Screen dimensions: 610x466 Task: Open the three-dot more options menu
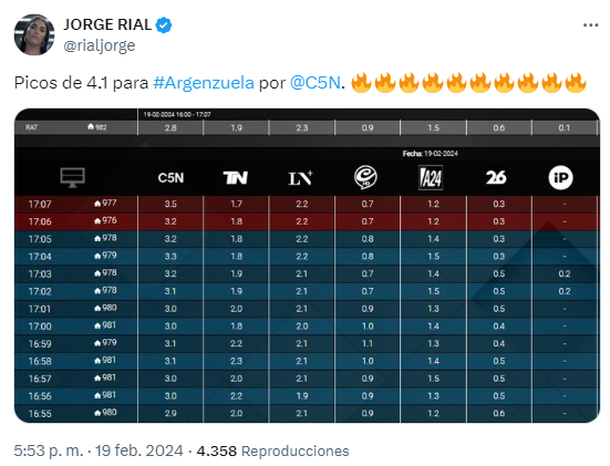pos(590,25)
